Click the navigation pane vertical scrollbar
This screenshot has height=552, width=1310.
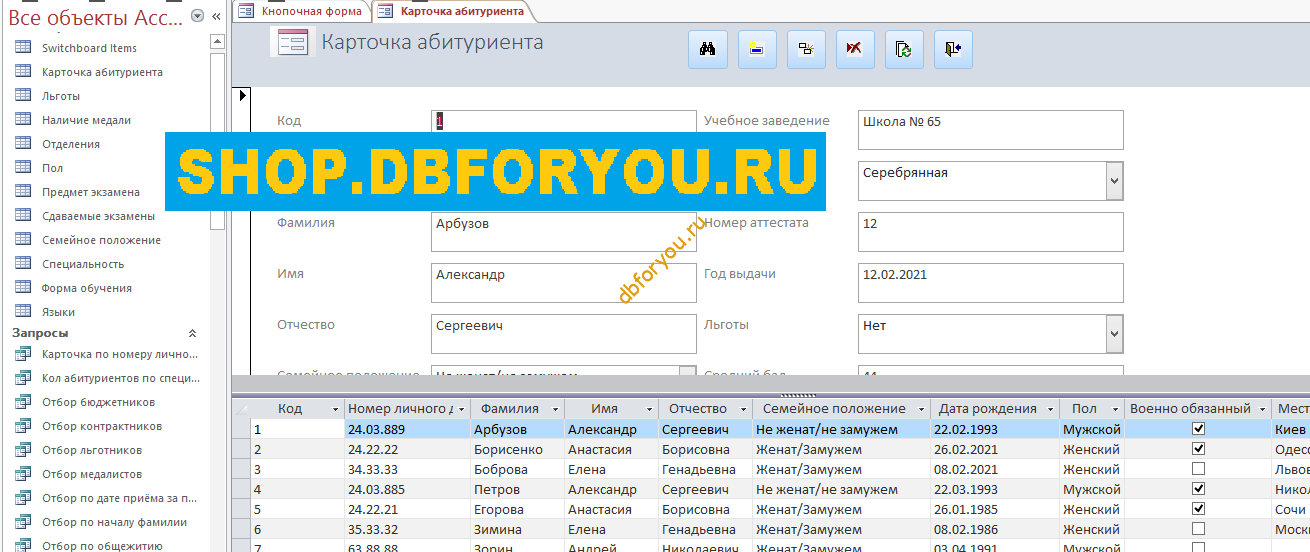(x=217, y=140)
